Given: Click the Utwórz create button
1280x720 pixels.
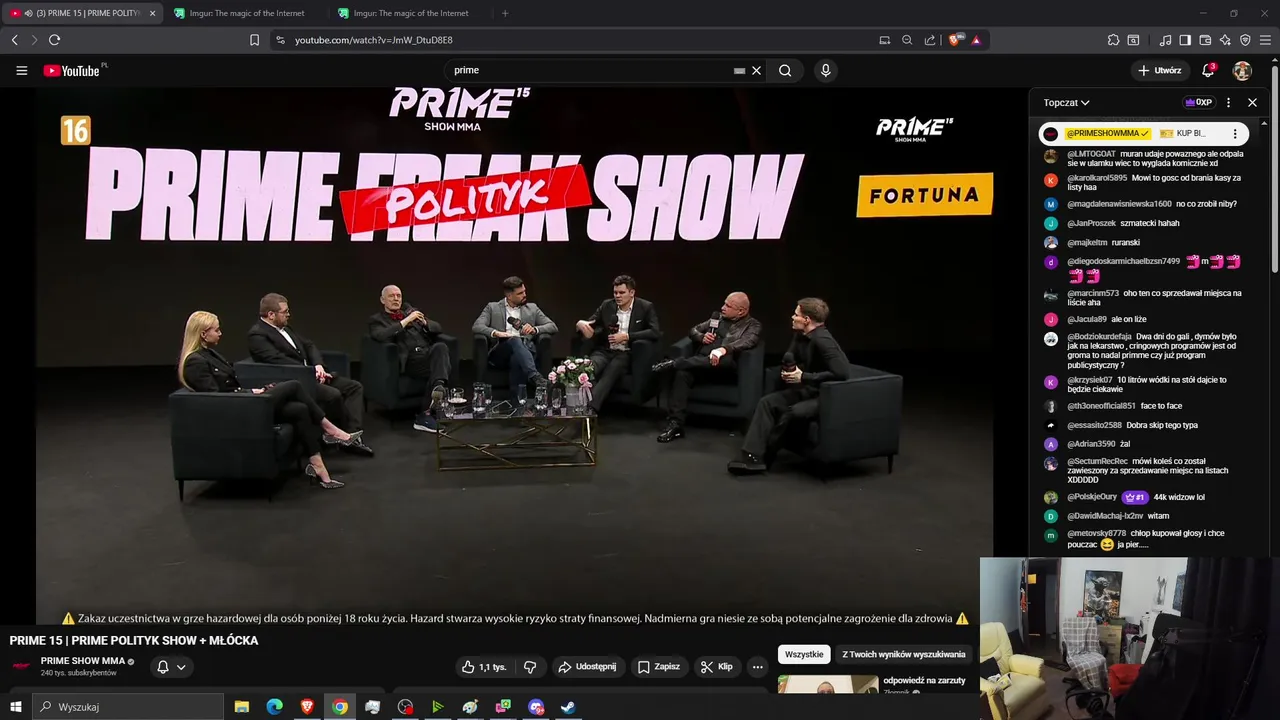Looking at the screenshot, I should (1160, 71).
